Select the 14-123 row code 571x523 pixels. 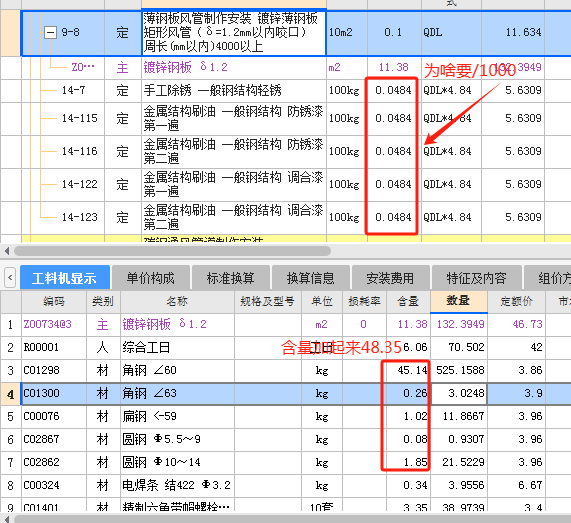click(80, 217)
